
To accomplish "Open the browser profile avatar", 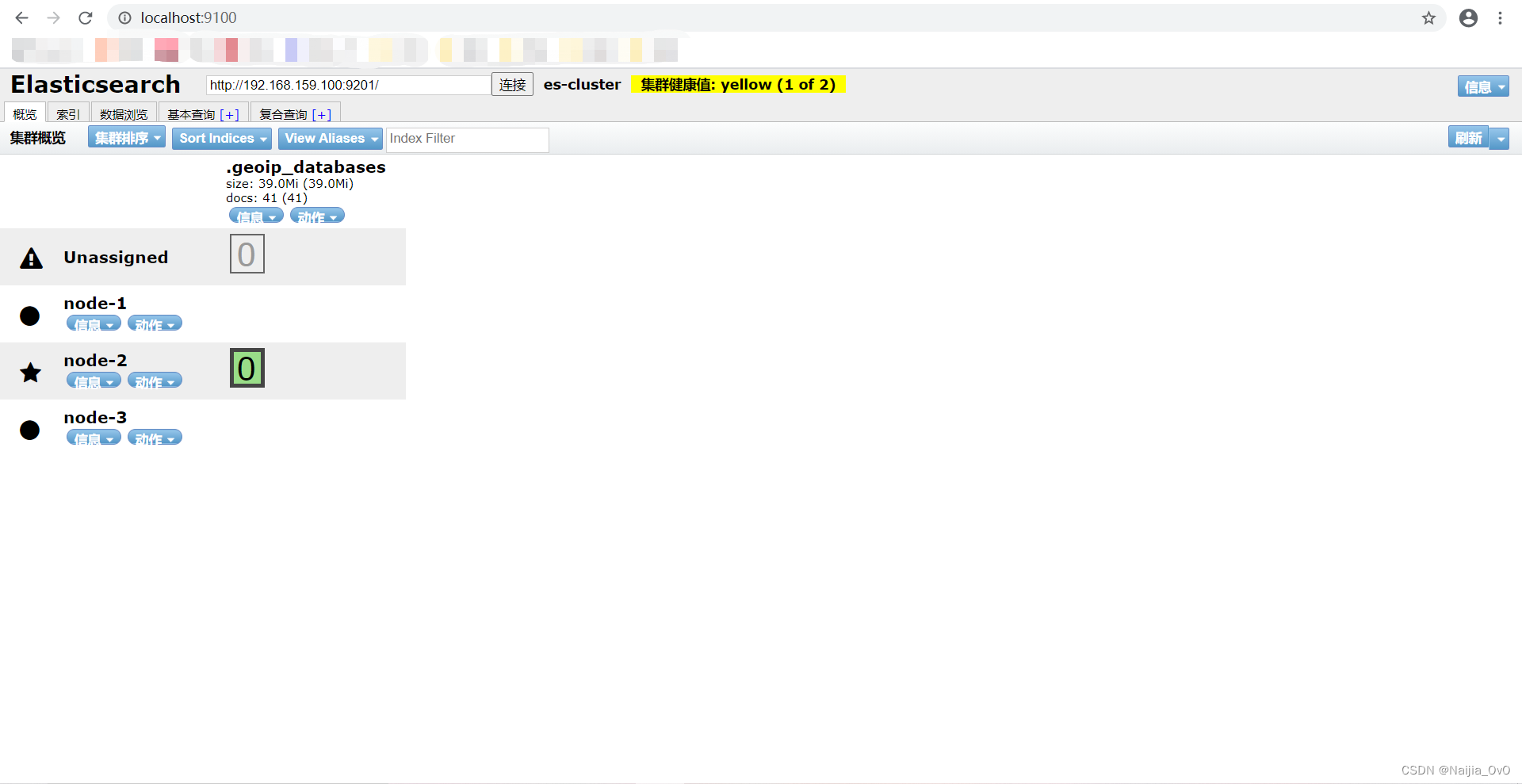I will pyautogui.click(x=1468, y=17).
